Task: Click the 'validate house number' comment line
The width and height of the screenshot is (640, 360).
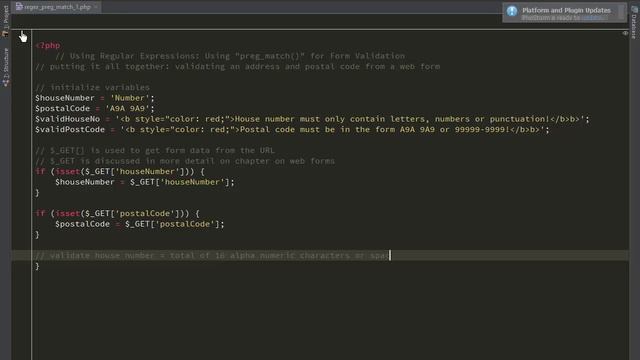Action: tap(212, 256)
